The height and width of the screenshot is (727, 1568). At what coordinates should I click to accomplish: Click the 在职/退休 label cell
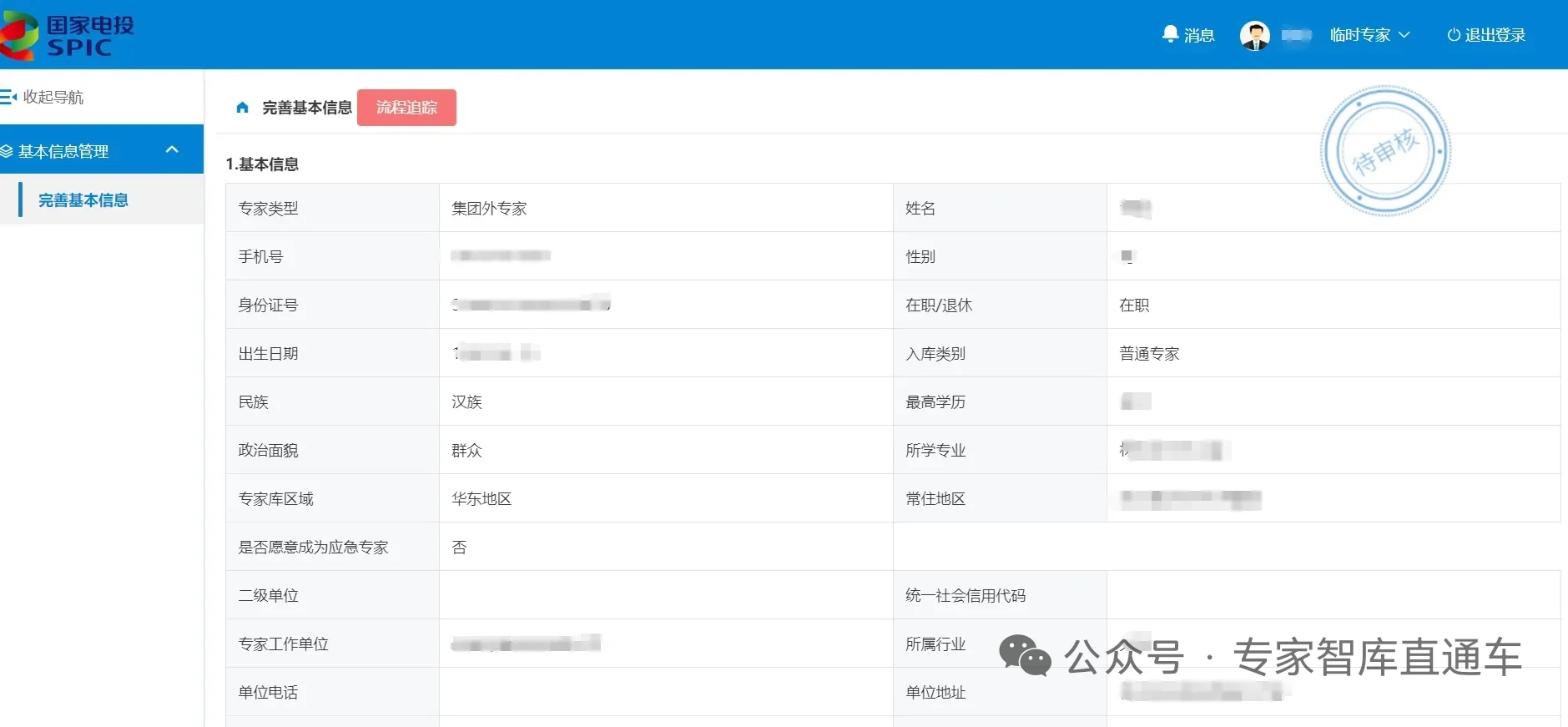(1000, 305)
